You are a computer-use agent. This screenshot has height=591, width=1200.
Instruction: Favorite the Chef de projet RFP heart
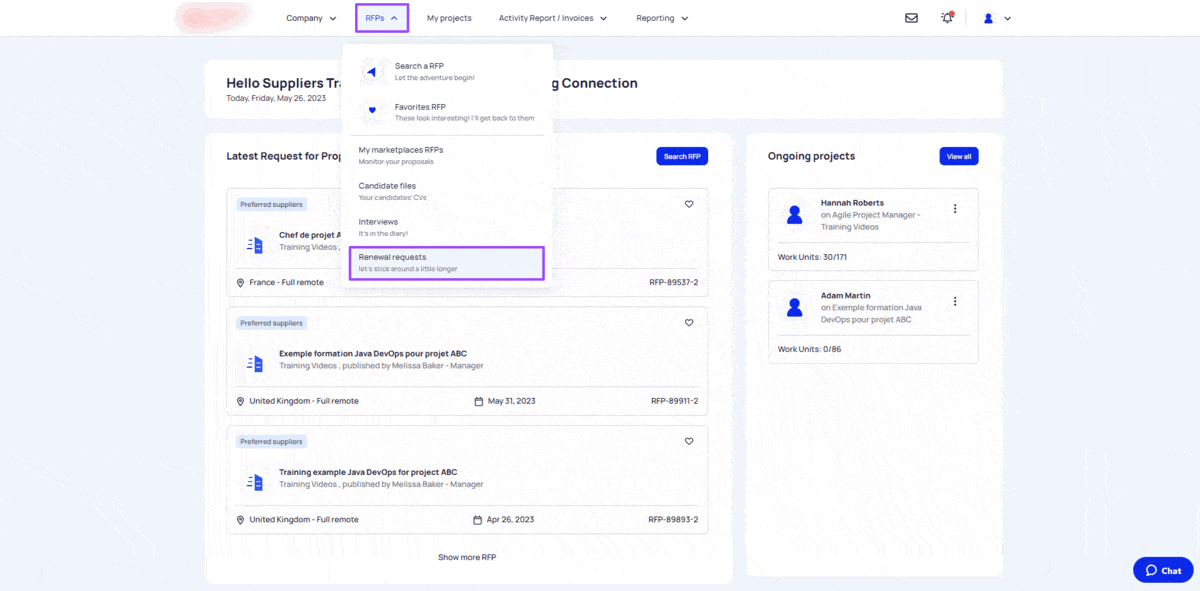[x=689, y=204]
